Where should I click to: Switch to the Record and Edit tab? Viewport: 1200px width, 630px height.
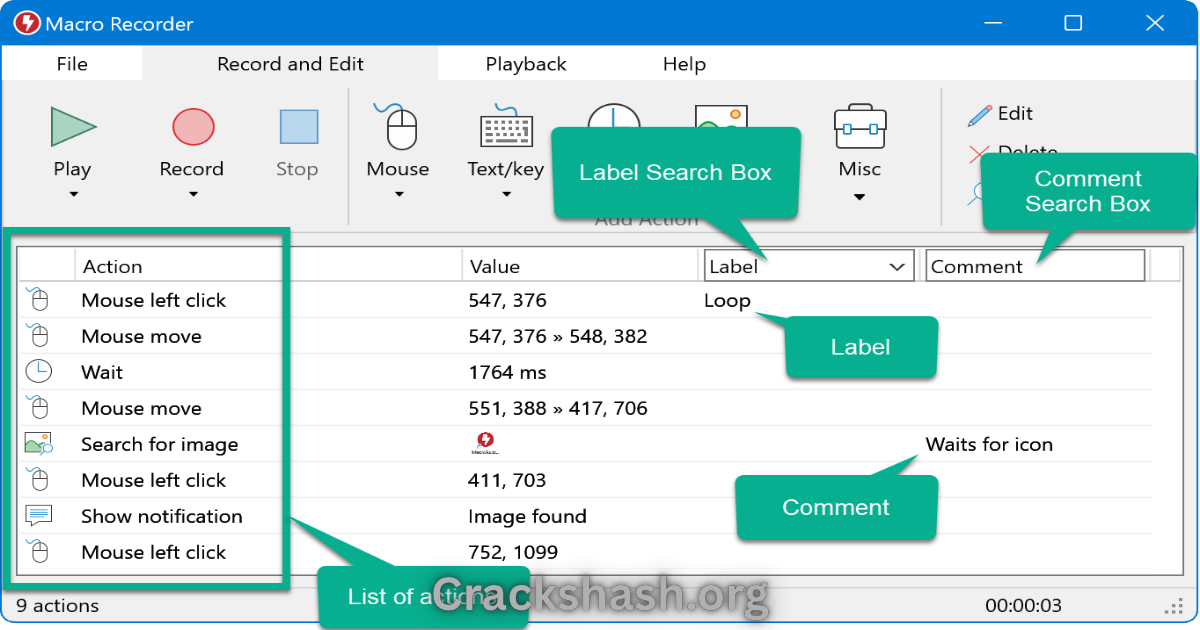click(x=290, y=64)
